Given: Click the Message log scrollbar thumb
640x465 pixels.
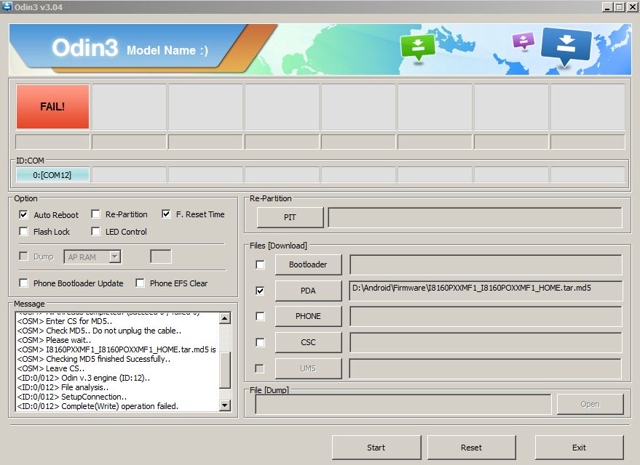Looking at the screenshot, I should [x=225, y=369].
